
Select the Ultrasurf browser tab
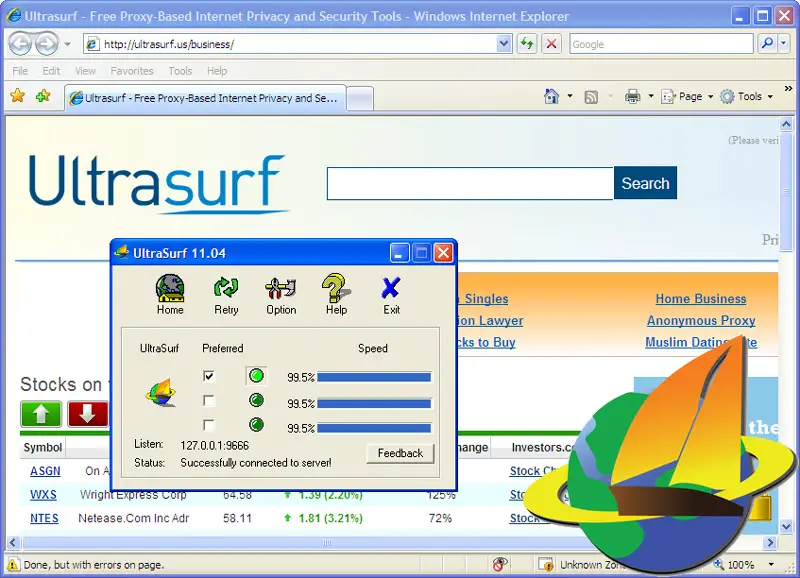click(x=206, y=98)
